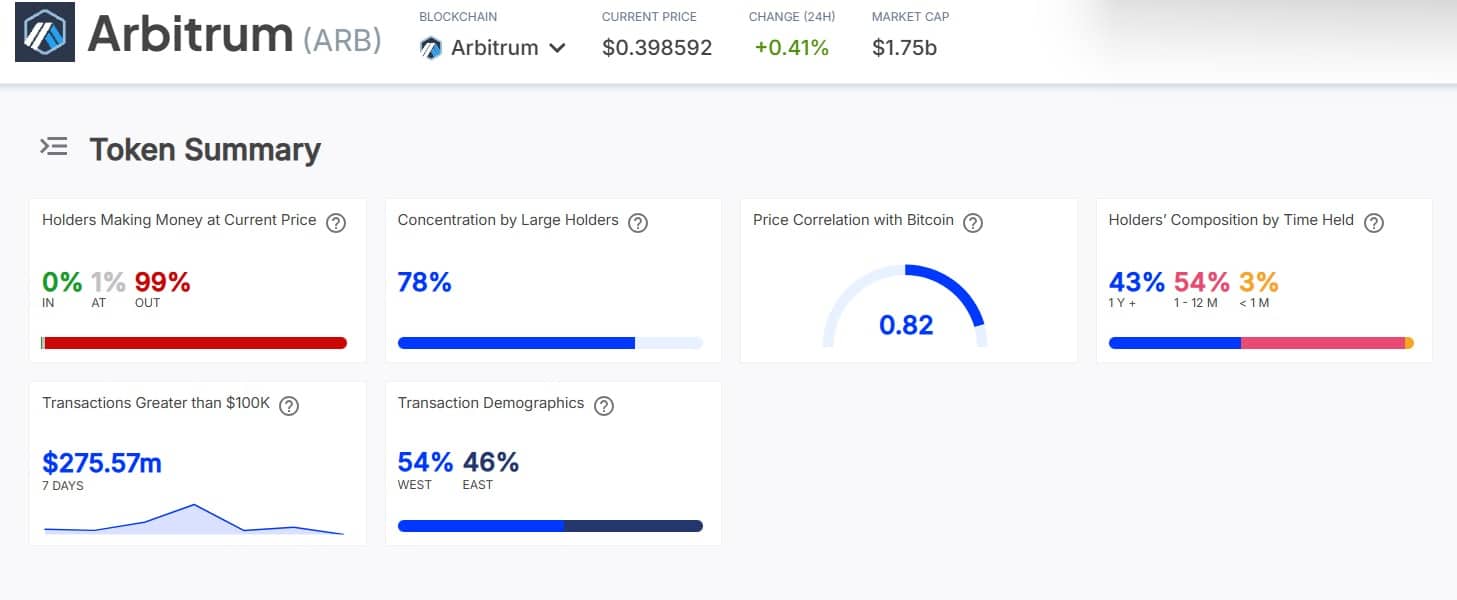The image size is (1457, 600).
Task: Open help for Price Correlation with Bitcoin
Action: tap(973, 223)
